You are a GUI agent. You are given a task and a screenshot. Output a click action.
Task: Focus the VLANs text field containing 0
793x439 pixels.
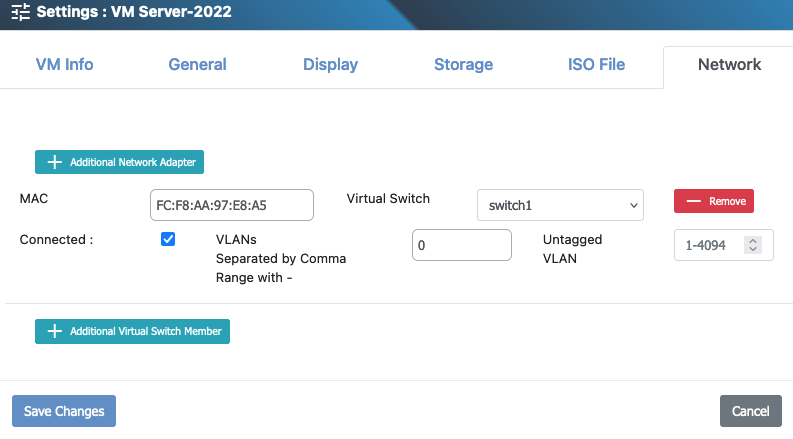point(461,245)
